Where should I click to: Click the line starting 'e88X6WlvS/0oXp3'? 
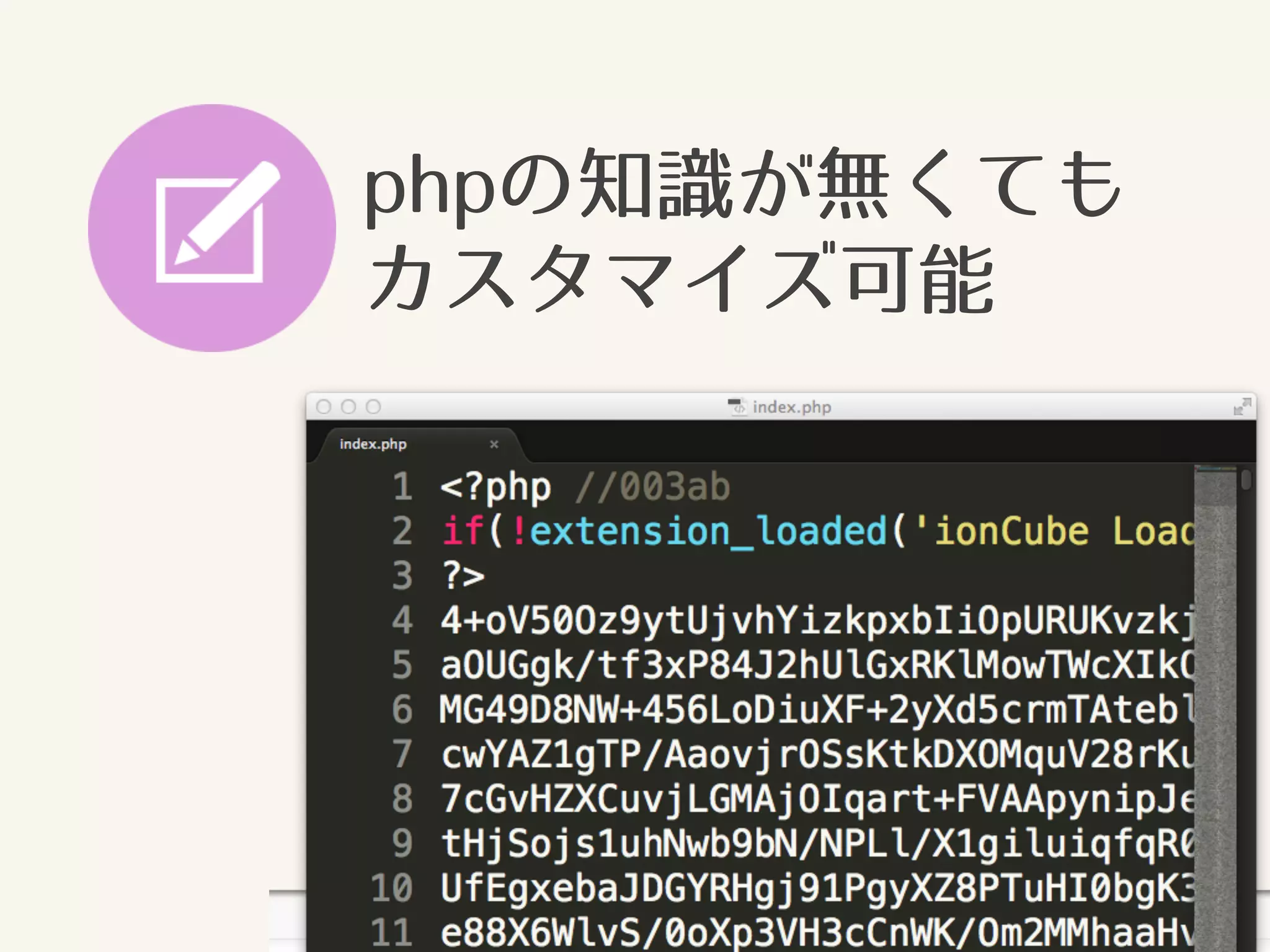(817, 933)
